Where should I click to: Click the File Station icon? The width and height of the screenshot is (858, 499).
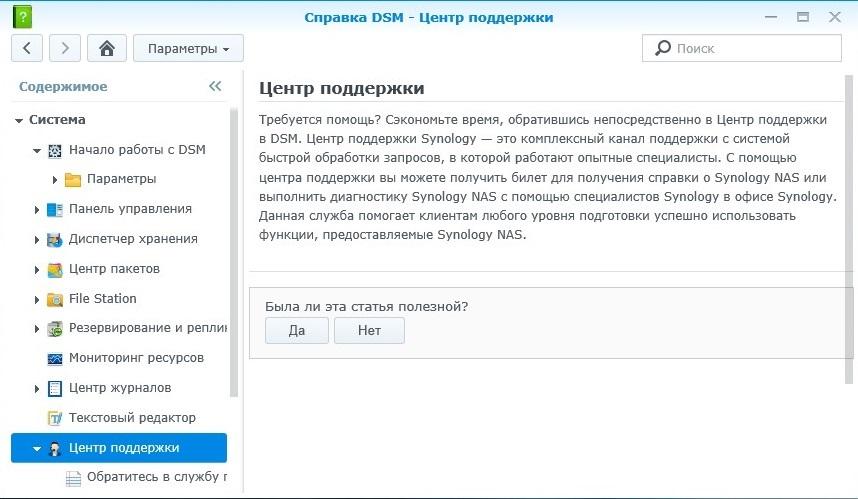pyautogui.click(x=55, y=299)
